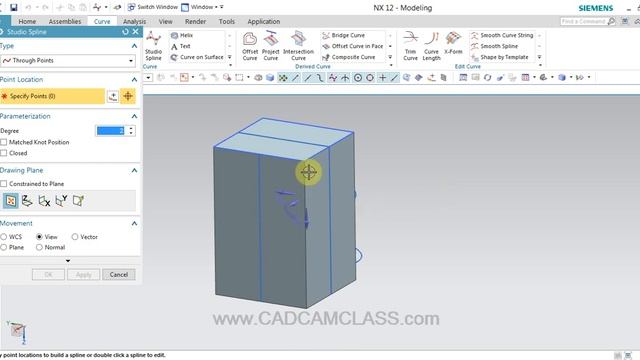Select the General drawing plane icon

[x=78, y=201]
